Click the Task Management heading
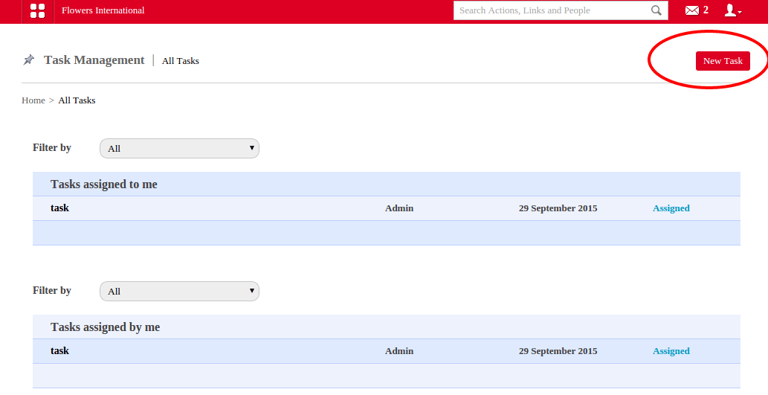The image size is (768, 395). [94, 60]
